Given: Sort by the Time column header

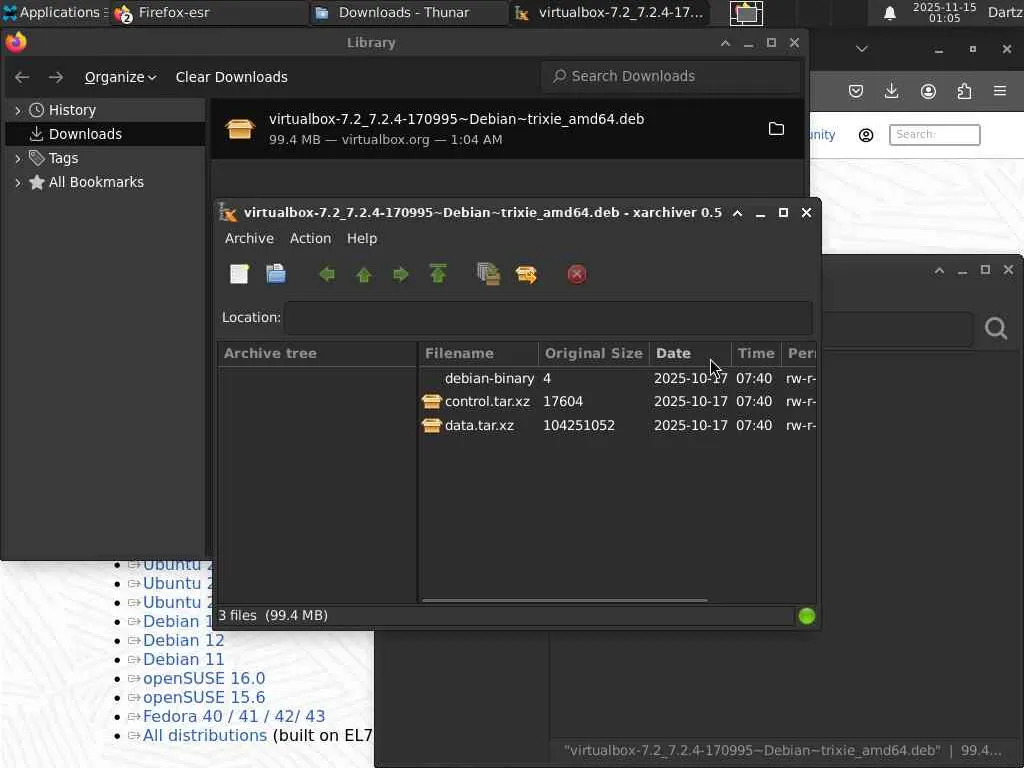Looking at the screenshot, I should [756, 353].
